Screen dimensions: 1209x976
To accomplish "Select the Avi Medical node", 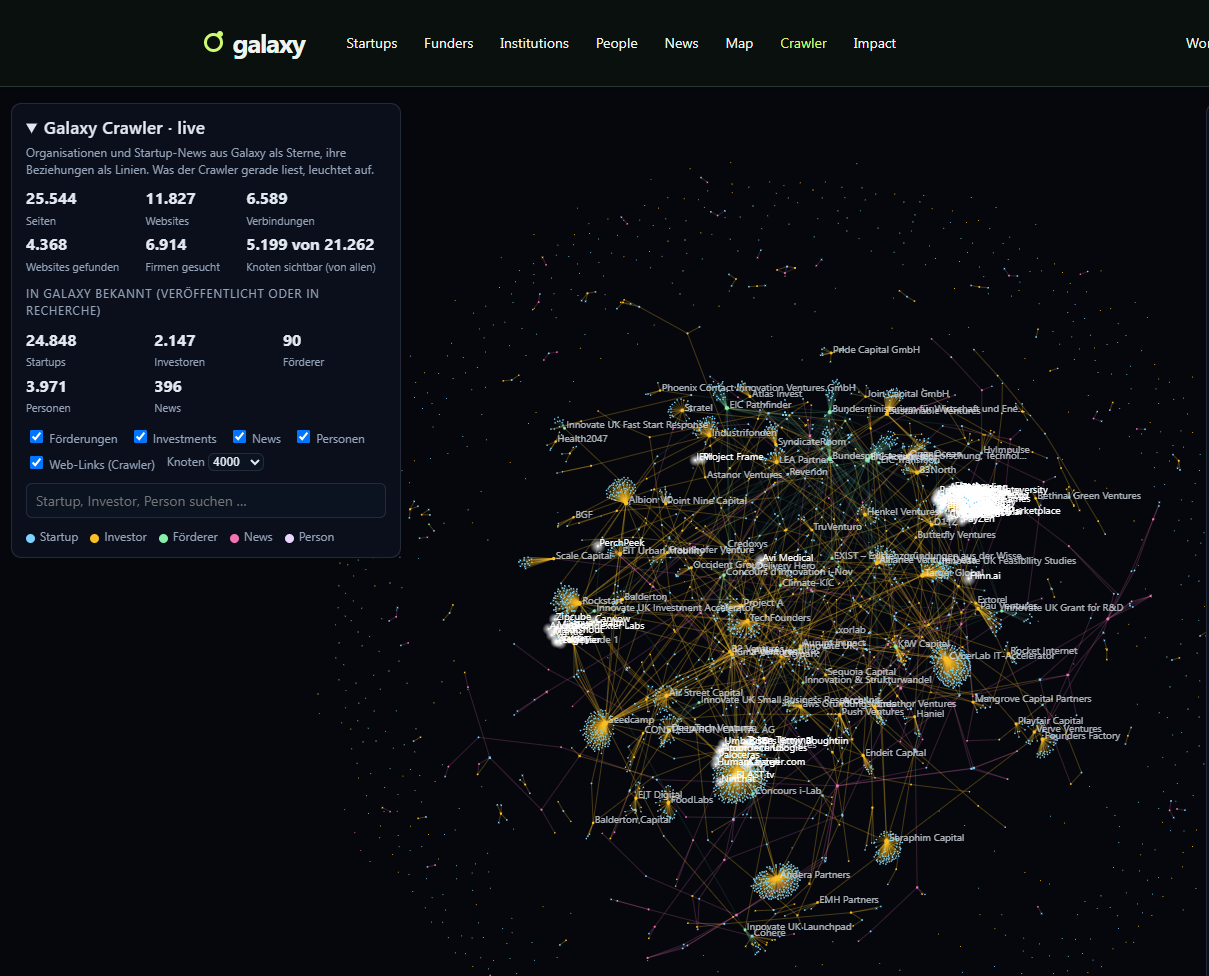I will coord(788,558).
